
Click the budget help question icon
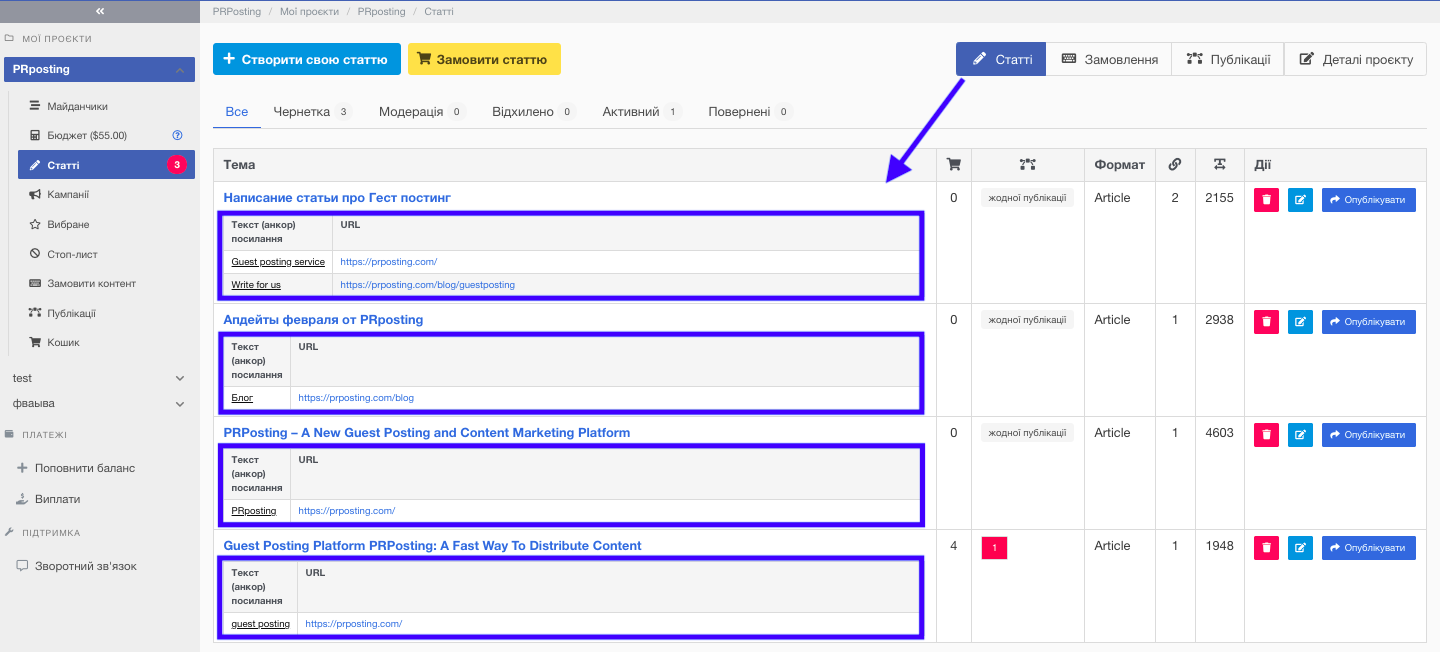pos(177,135)
